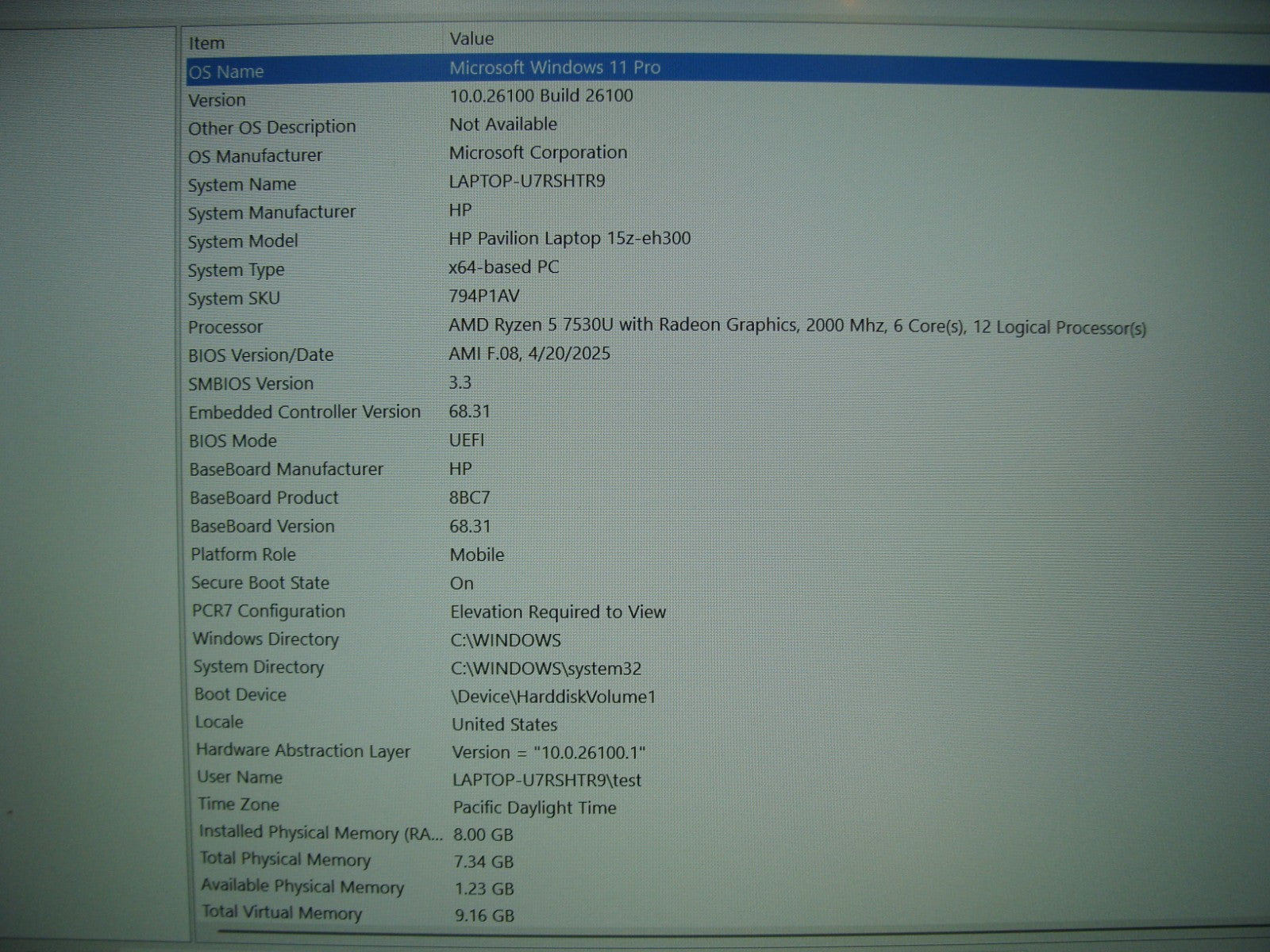
Task: Select the System Manufacturer item label
Action: 271,213
